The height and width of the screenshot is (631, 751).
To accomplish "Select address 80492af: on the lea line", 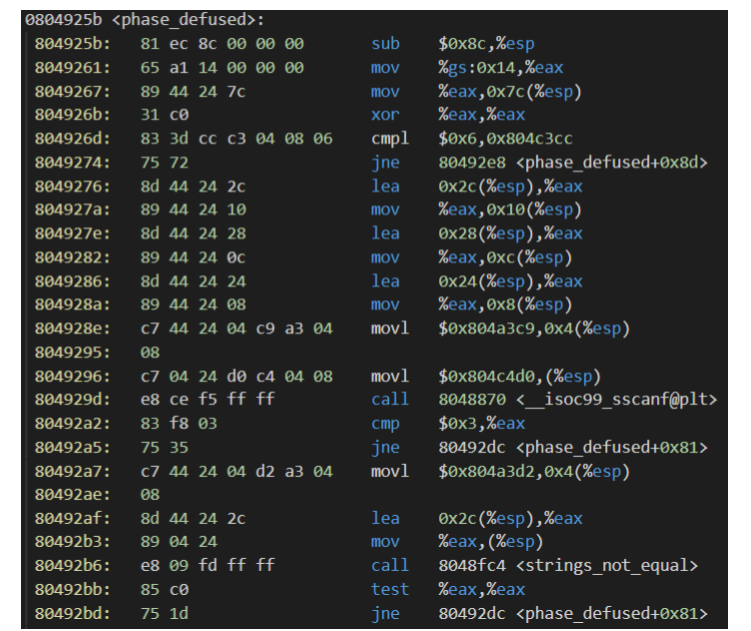I will pyautogui.click(x=72, y=518).
